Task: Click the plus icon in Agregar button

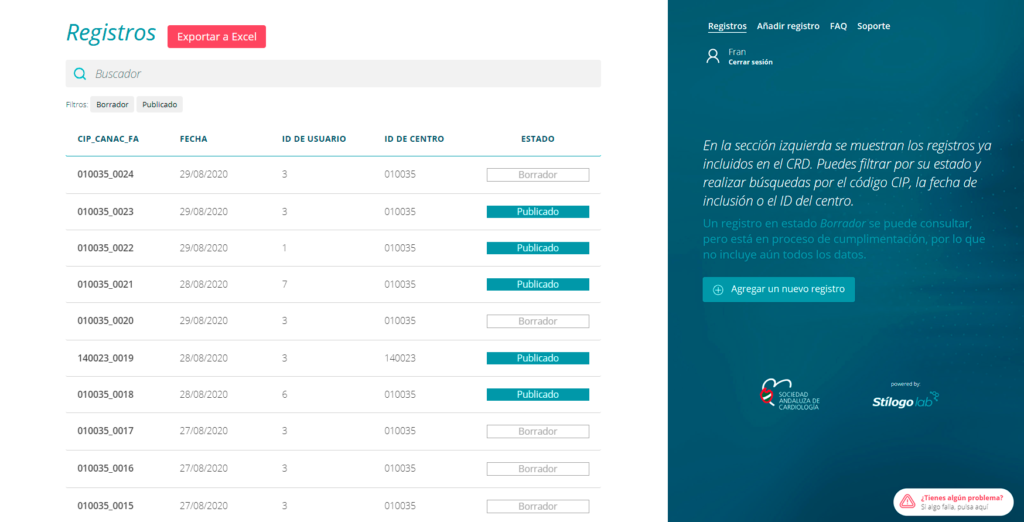Action: (x=718, y=290)
